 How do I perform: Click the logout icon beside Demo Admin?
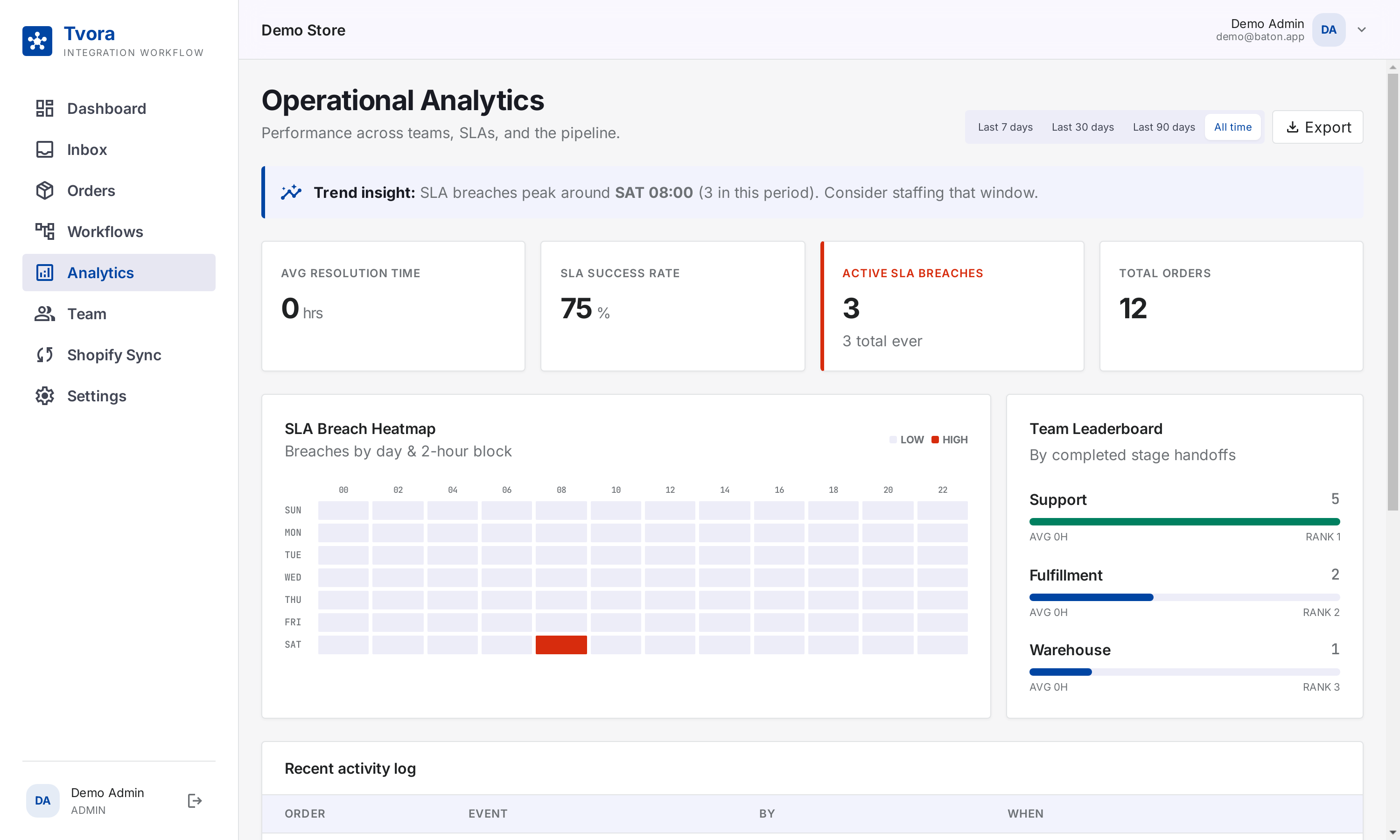(x=195, y=800)
